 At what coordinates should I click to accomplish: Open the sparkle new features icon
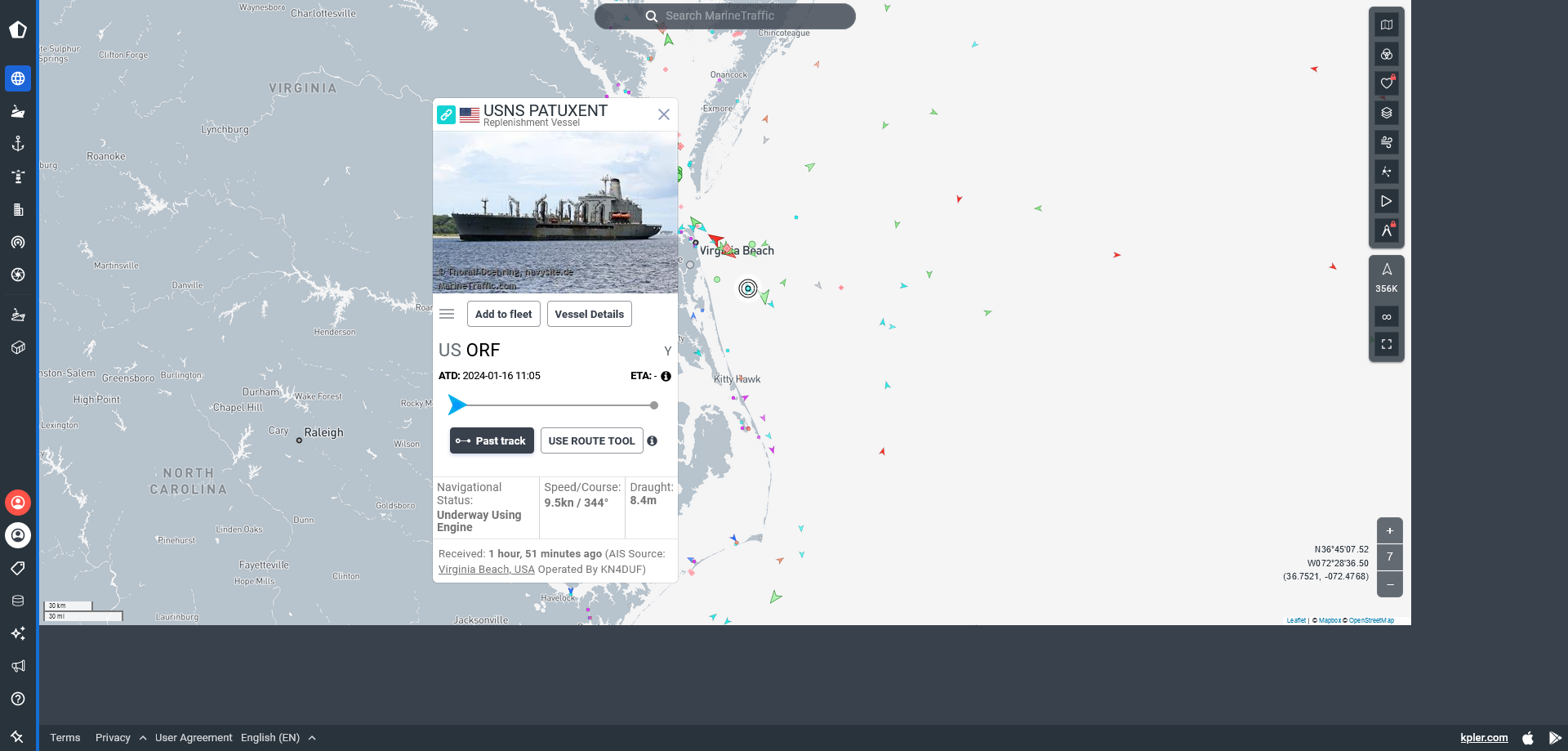(x=18, y=633)
